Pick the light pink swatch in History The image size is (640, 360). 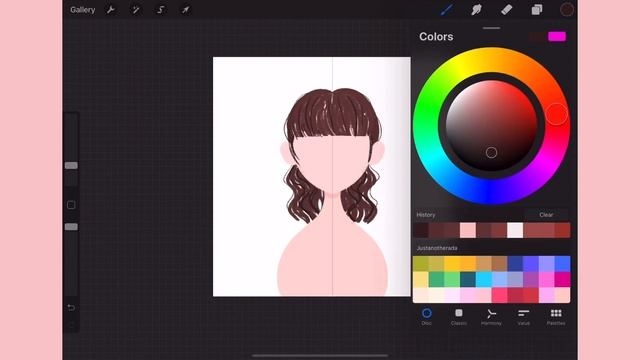[x=468, y=230]
